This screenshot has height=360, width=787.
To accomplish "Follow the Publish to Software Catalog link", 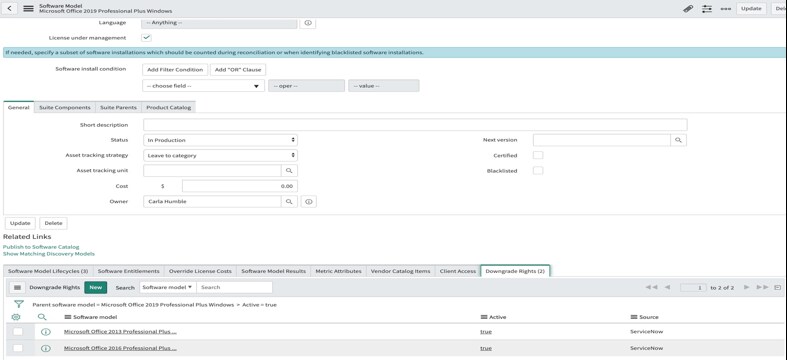I will click(41, 247).
